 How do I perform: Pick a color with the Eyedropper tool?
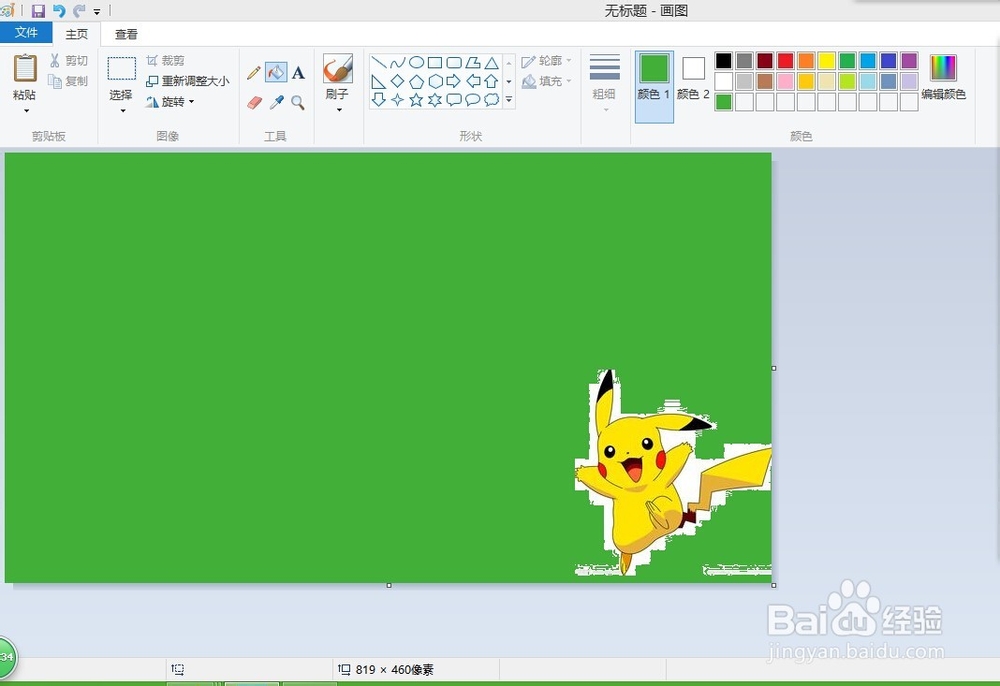tap(277, 102)
